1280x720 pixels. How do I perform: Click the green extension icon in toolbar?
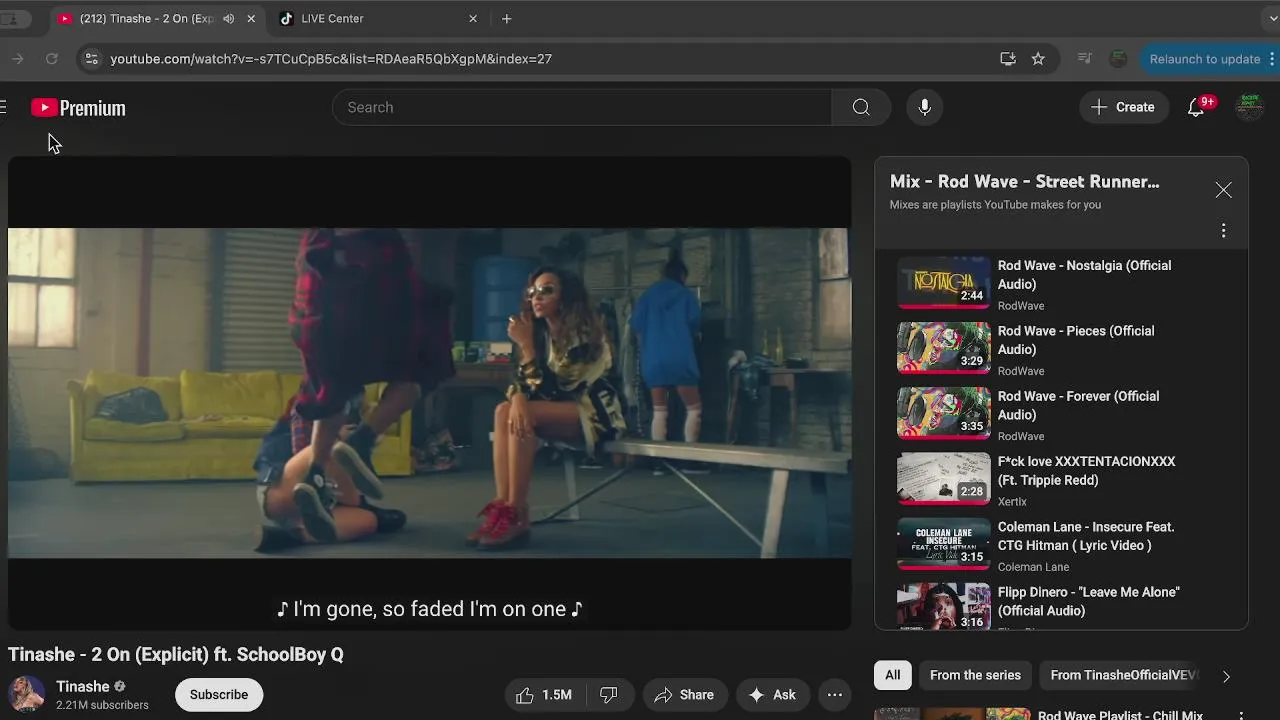[x=1118, y=59]
